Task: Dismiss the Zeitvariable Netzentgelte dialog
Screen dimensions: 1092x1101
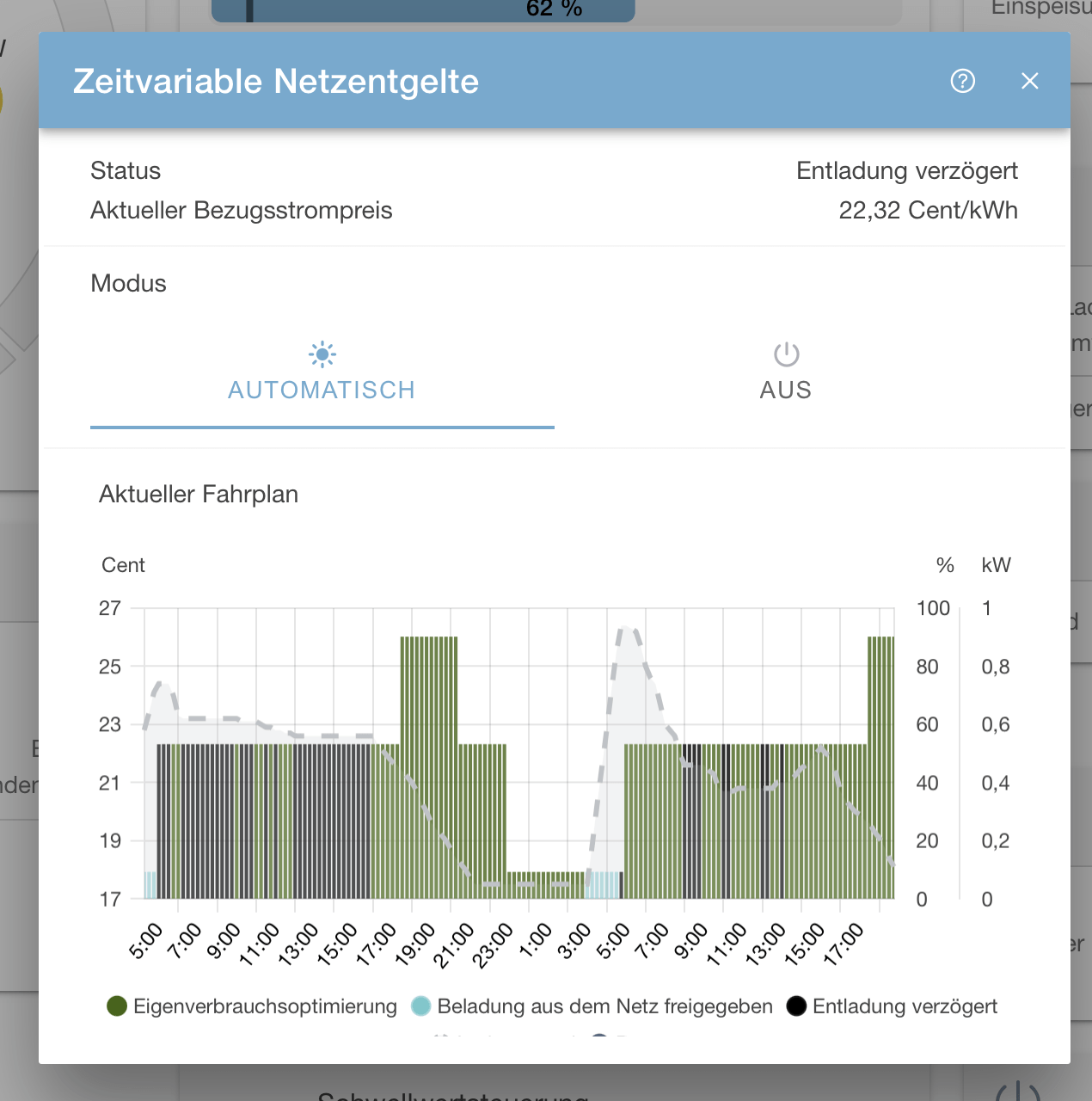Action: coord(1029,81)
